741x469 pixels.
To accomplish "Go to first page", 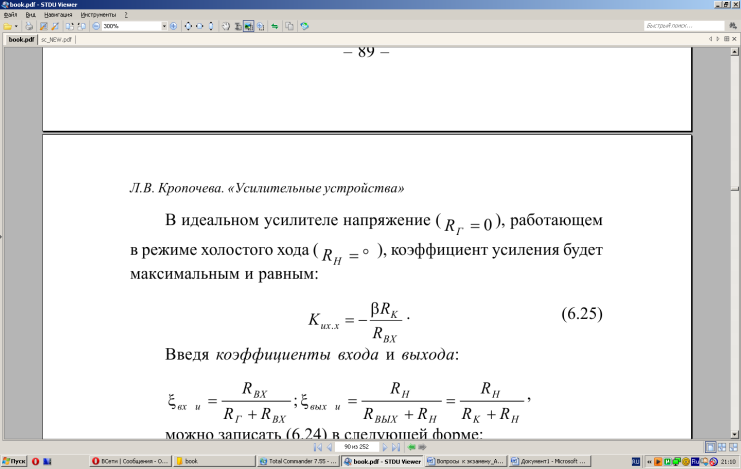I will click(318, 447).
